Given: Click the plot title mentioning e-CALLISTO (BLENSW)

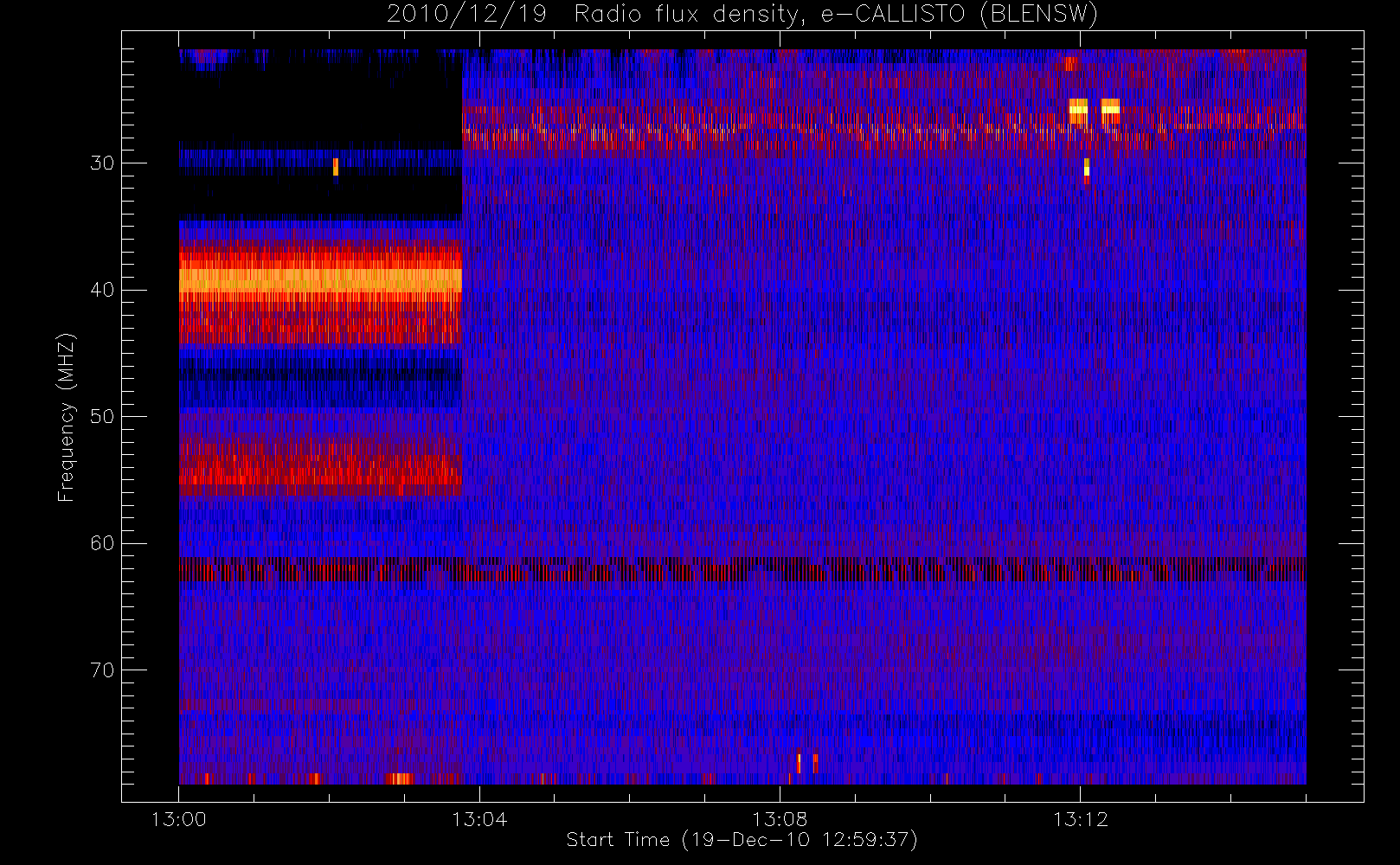Looking at the screenshot, I should pos(742,14).
